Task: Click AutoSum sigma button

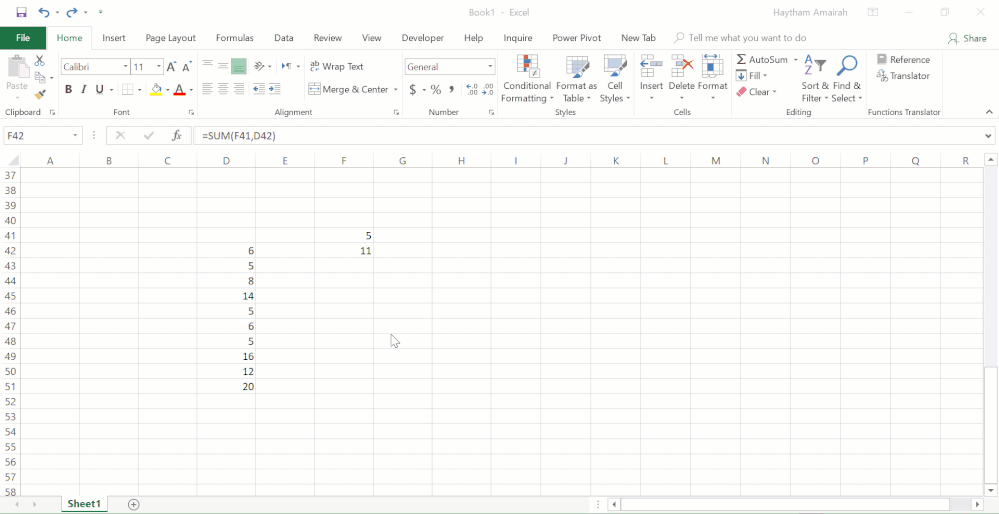Action: [762, 59]
